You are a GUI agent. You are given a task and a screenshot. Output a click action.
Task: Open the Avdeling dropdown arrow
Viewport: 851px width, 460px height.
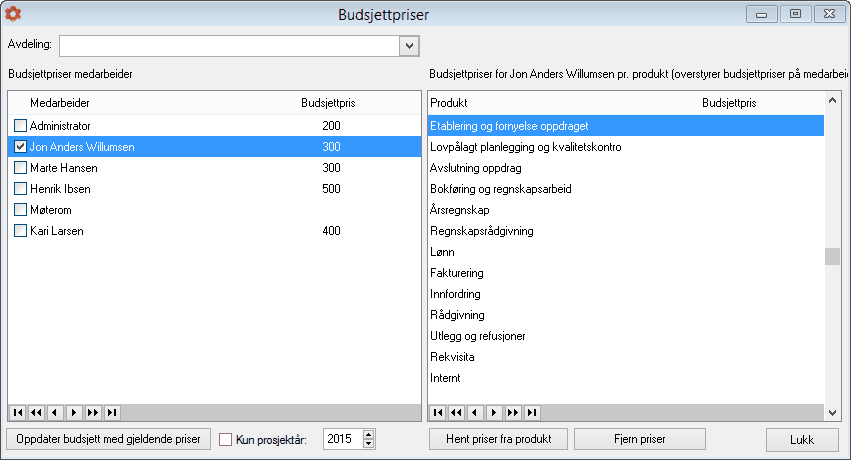pos(409,46)
